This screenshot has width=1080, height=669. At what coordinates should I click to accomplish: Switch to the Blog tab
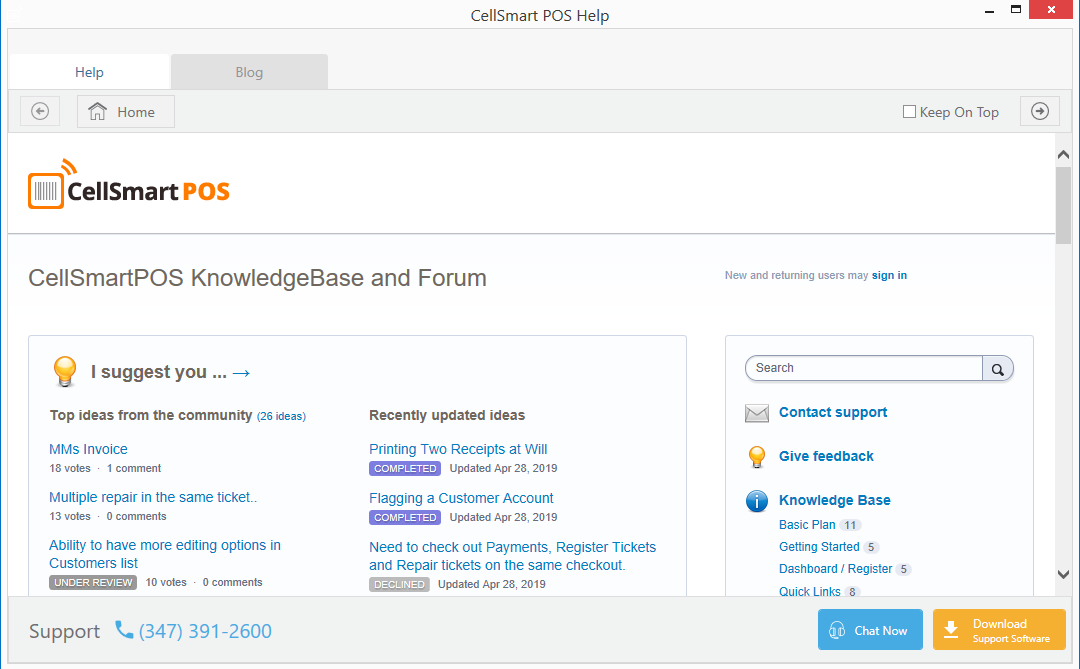click(x=249, y=72)
